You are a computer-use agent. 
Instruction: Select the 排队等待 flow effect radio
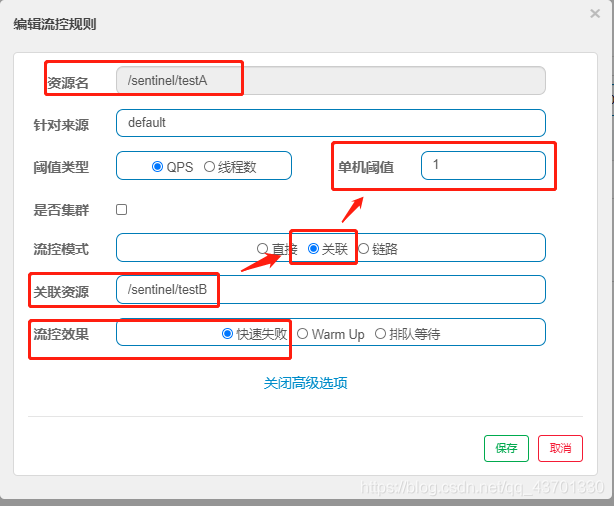click(x=380, y=334)
